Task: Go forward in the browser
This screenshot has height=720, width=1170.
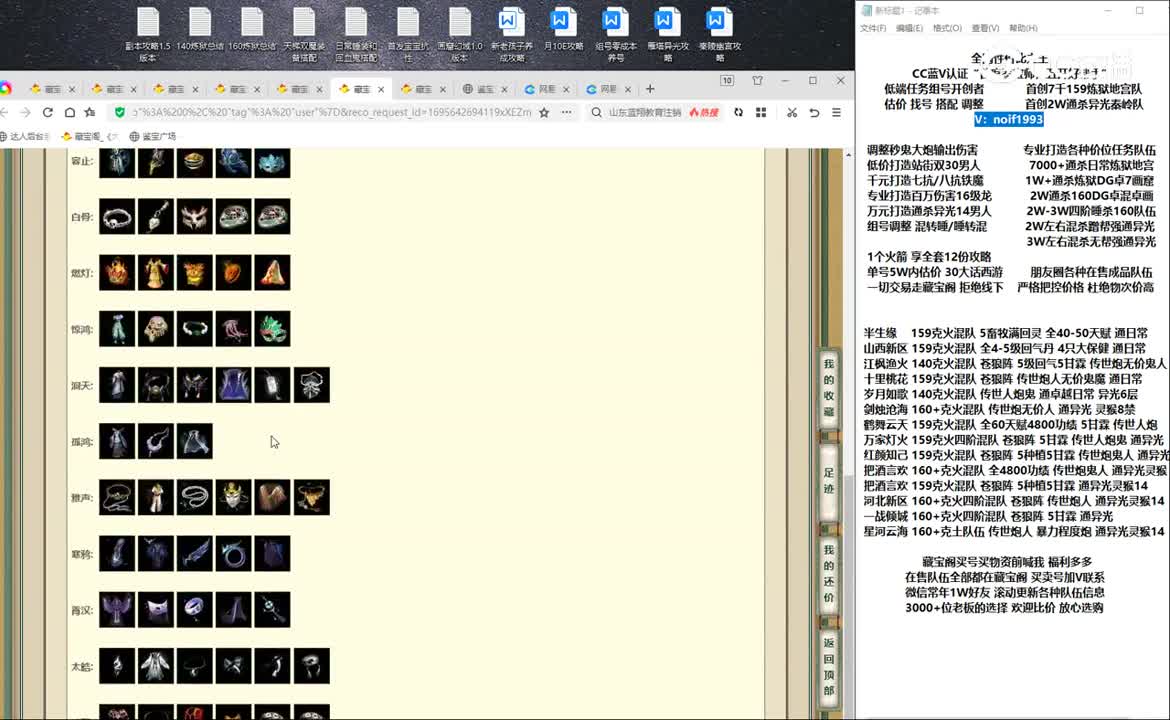Action: tap(25, 113)
